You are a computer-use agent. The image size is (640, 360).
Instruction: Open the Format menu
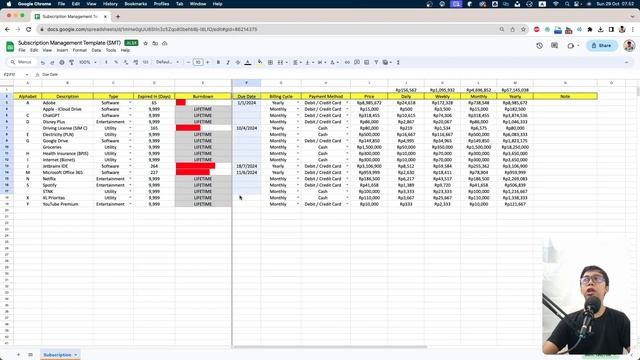(80, 50)
